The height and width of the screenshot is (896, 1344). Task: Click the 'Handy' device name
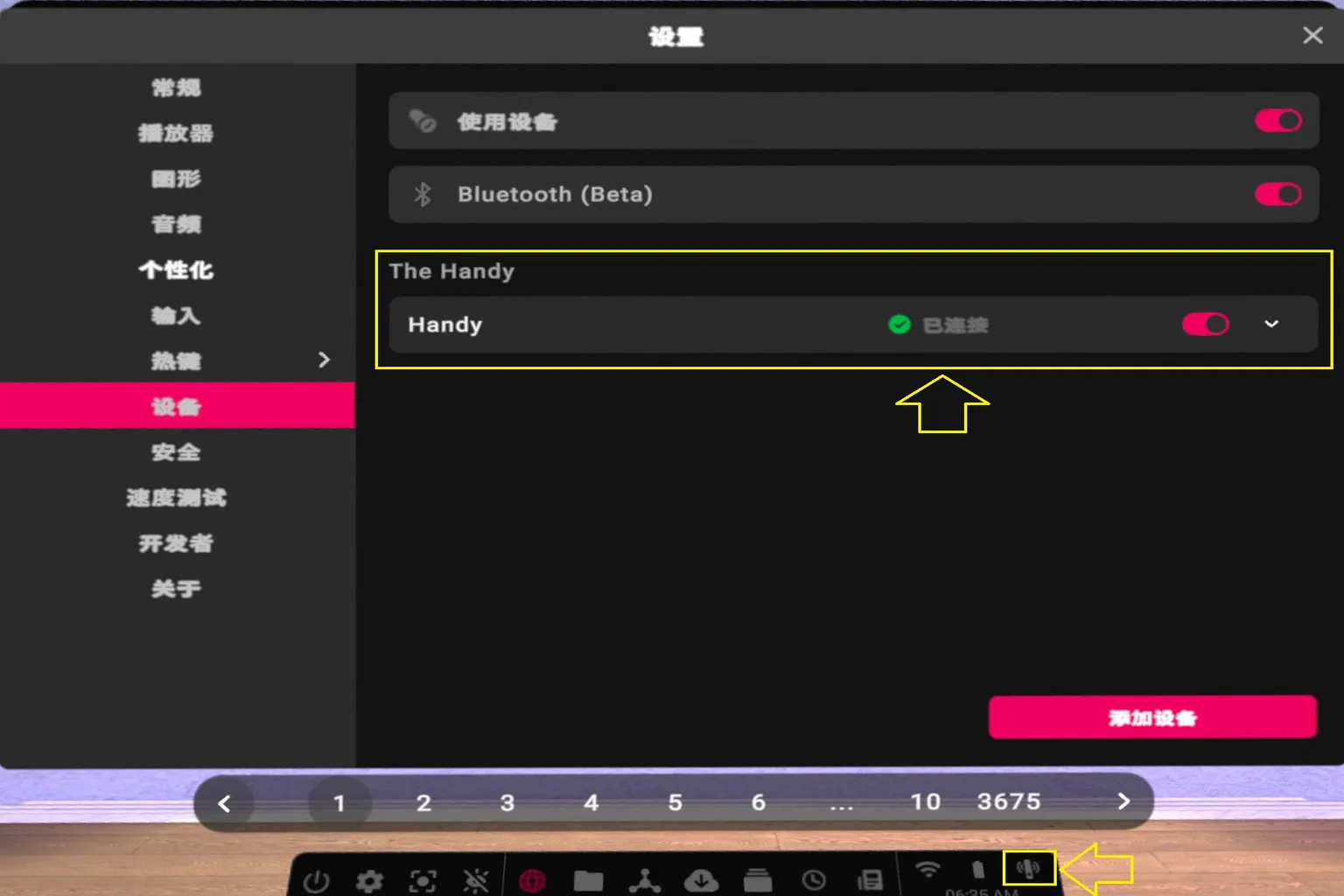(x=445, y=325)
